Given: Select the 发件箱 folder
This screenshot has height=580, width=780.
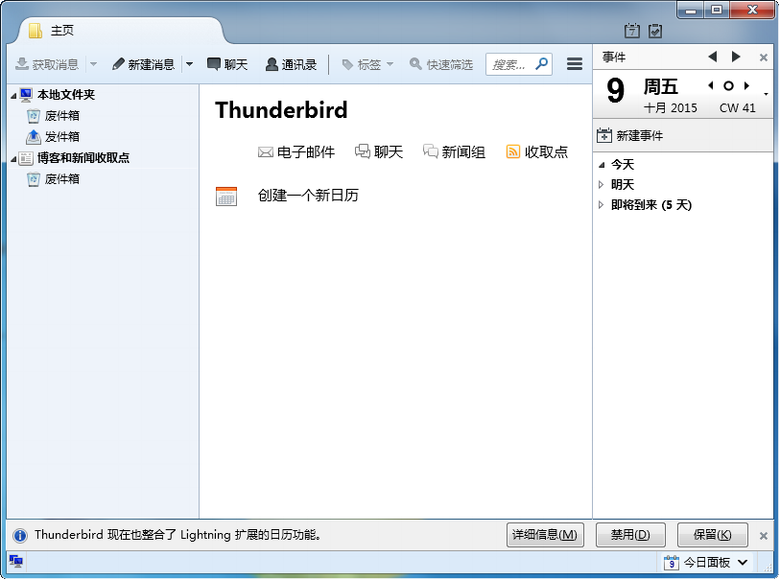Looking at the screenshot, I should [x=62, y=137].
